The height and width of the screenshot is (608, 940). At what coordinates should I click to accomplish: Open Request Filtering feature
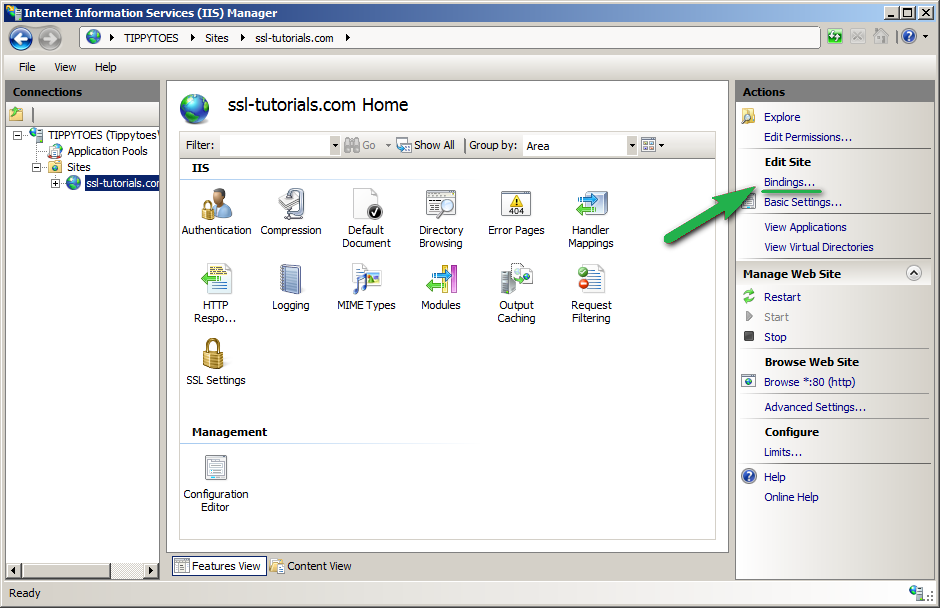coord(590,293)
